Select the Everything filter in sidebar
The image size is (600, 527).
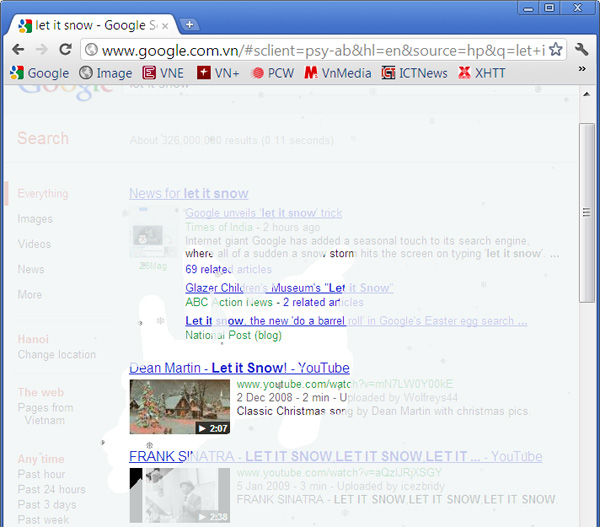[x=43, y=194]
